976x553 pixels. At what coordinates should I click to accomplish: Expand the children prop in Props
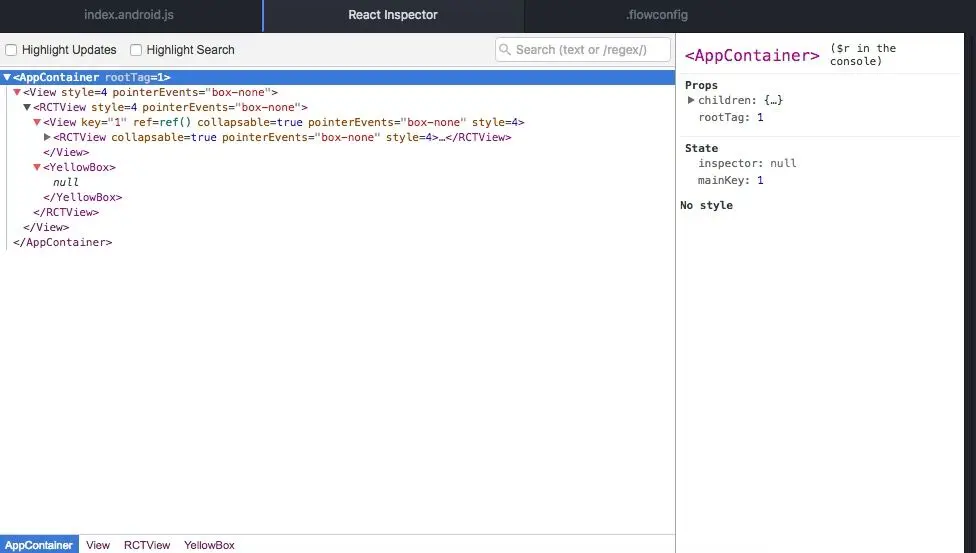pos(691,100)
